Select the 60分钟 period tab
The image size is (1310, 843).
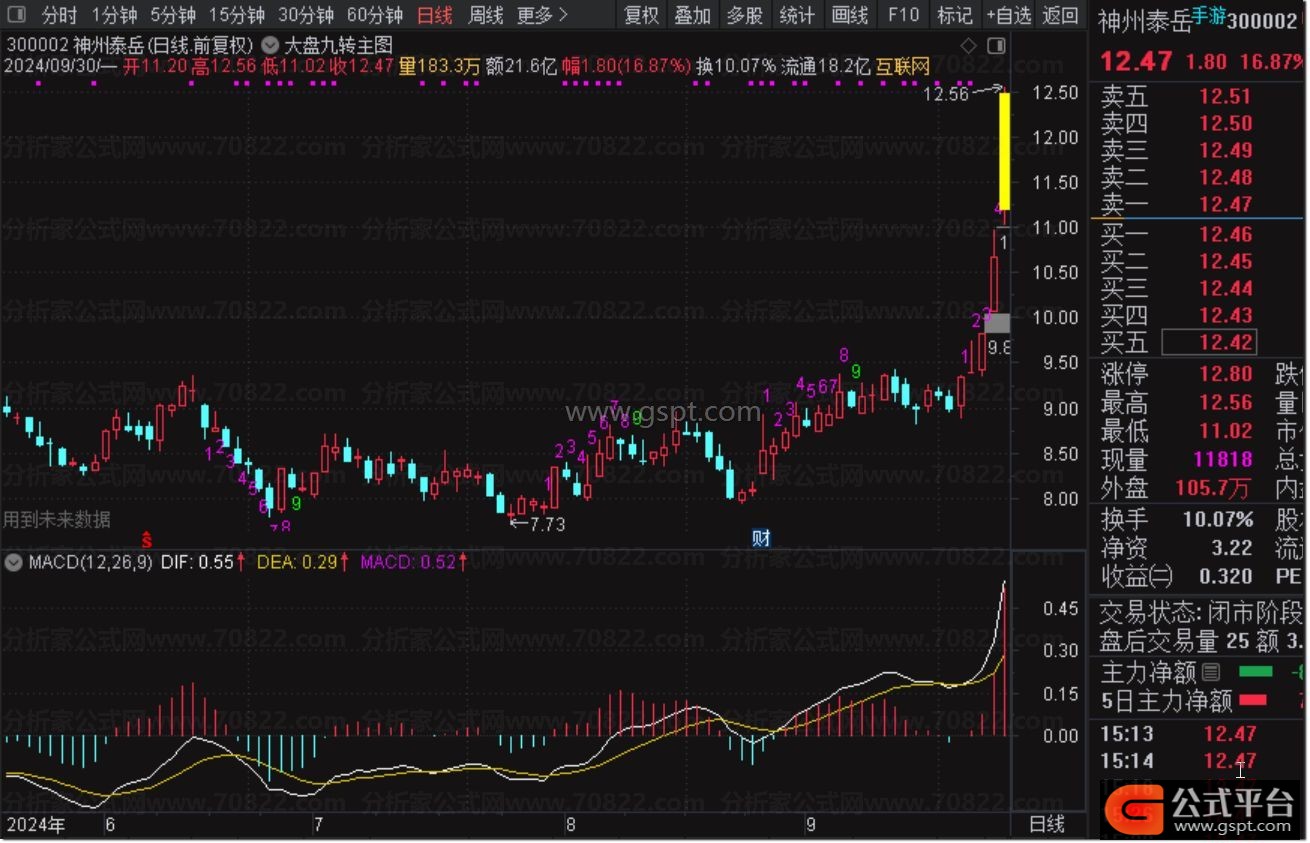[x=375, y=15]
